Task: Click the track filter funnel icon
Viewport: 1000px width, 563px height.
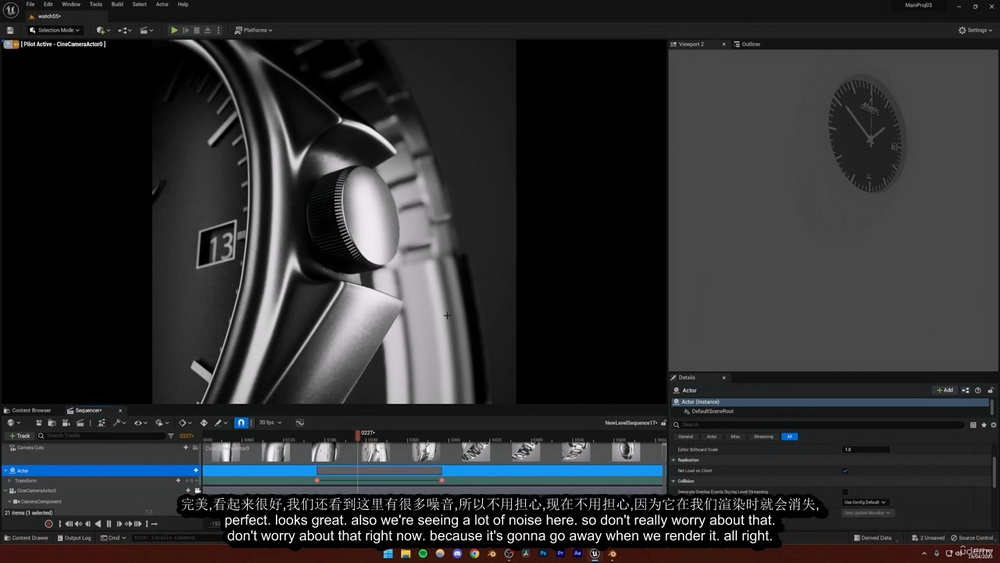Action: click(x=170, y=435)
